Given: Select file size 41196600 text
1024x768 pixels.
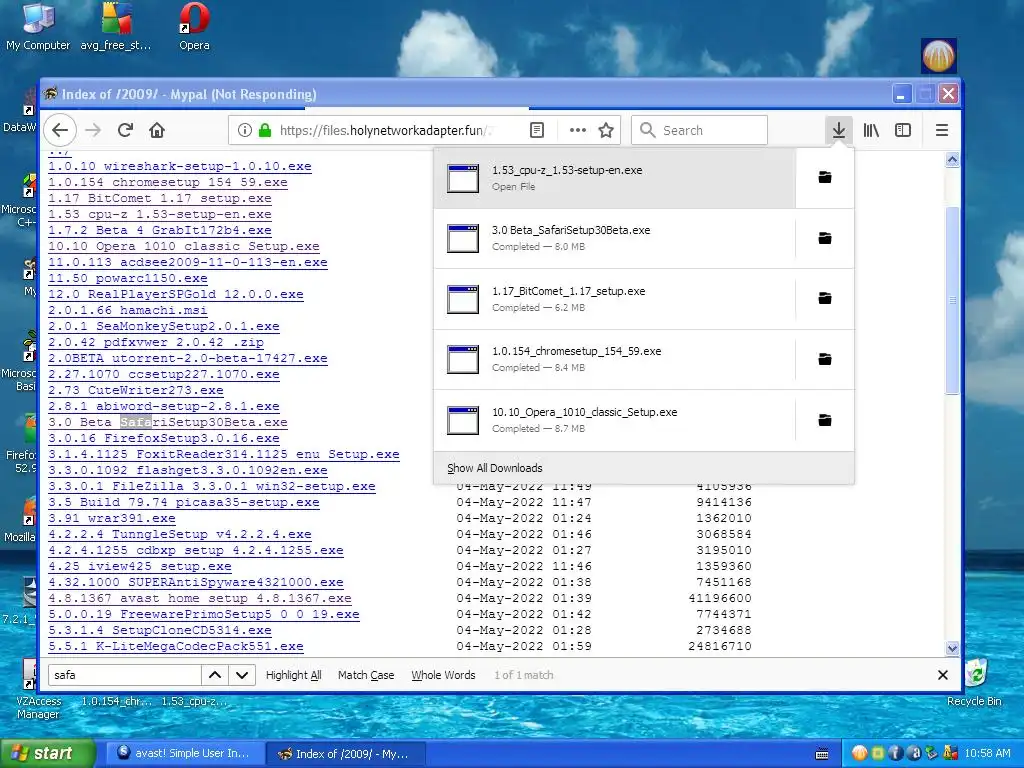Looking at the screenshot, I should click(720, 598).
